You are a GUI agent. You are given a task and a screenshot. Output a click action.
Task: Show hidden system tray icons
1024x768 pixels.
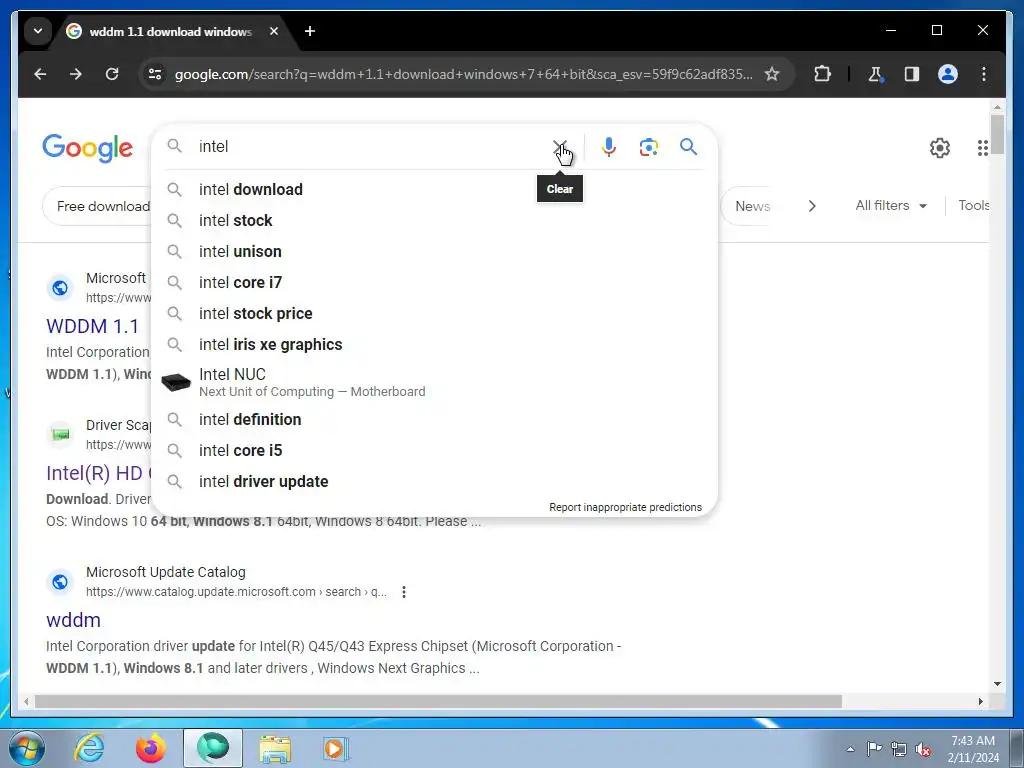pyautogui.click(x=850, y=749)
